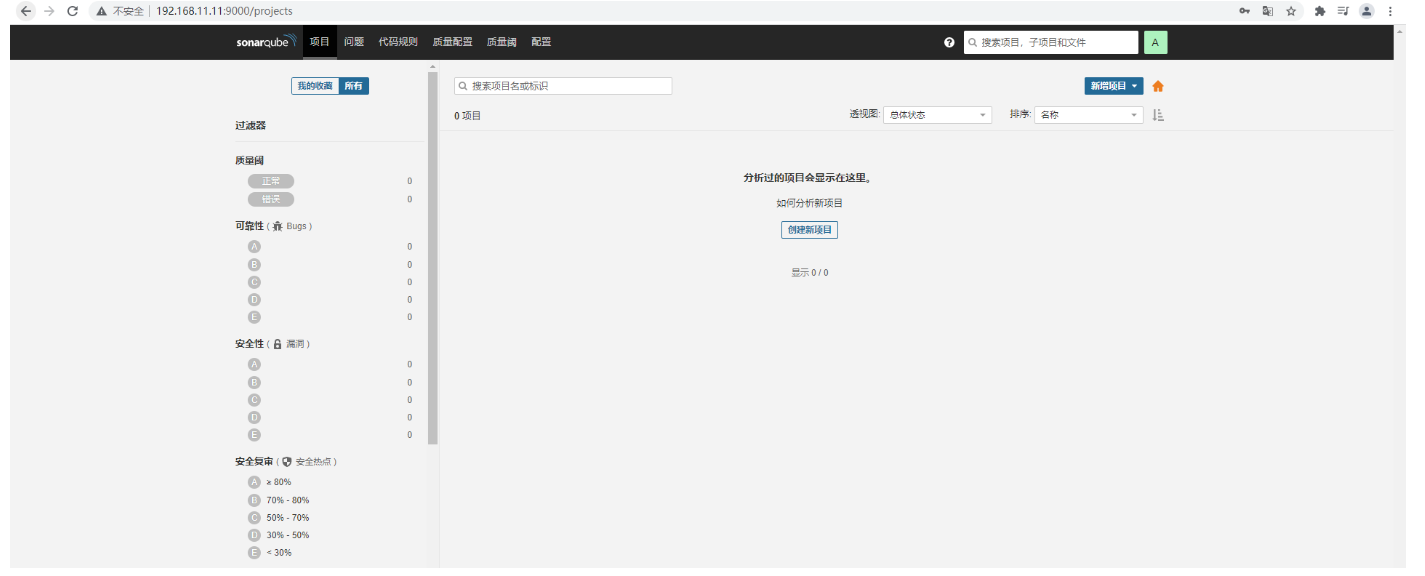Viewport: 1425px width, 576px height.
Task: Filter security by rating B
Action: (x=254, y=382)
